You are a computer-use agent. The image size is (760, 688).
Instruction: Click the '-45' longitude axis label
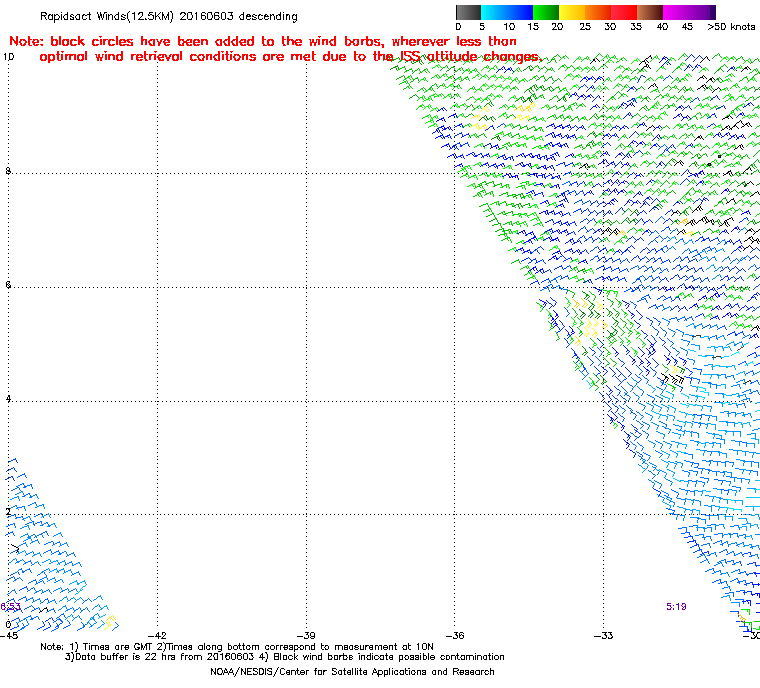tap(9, 636)
